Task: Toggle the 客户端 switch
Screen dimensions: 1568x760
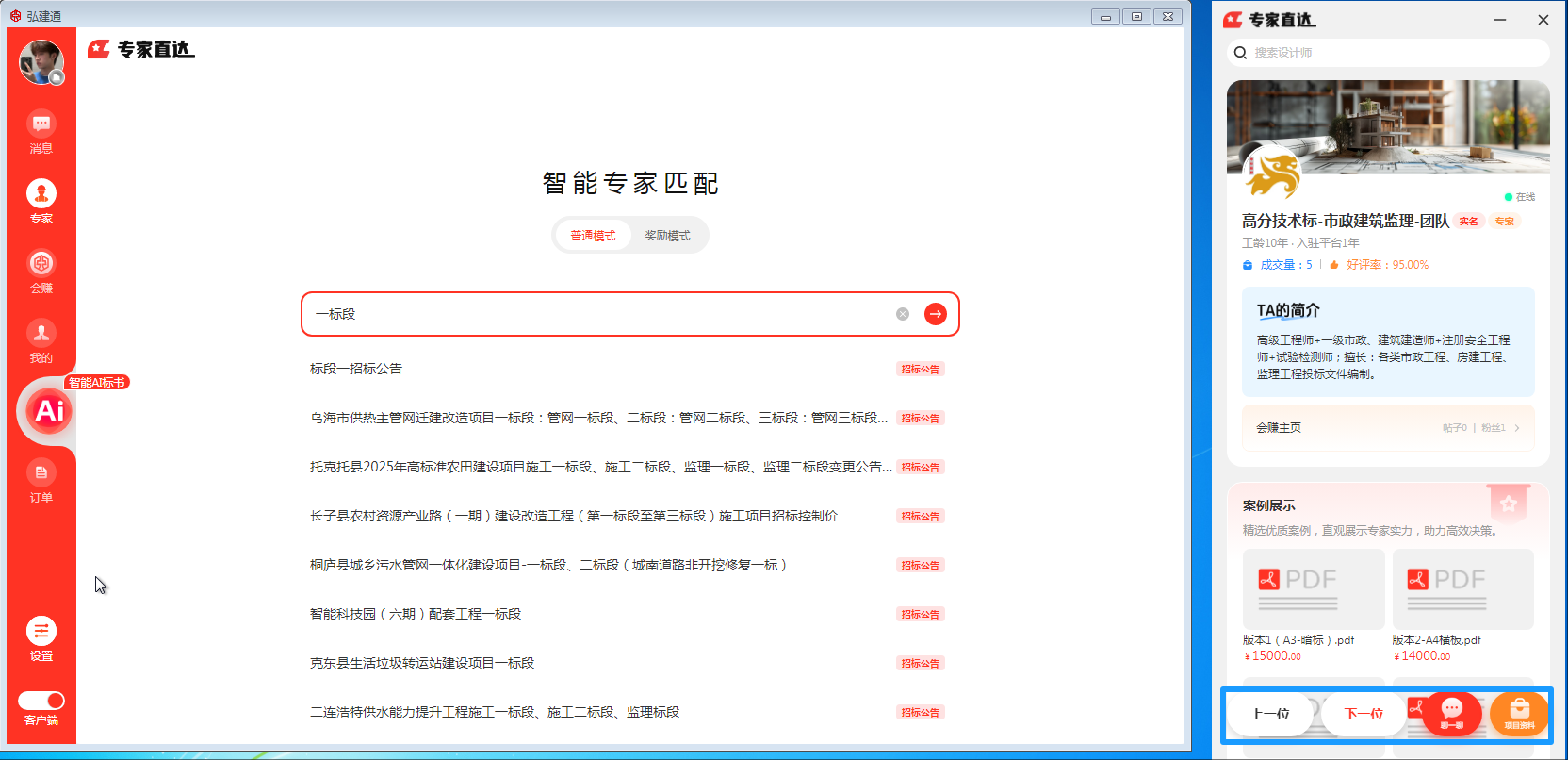Action: tap(41, 701)
